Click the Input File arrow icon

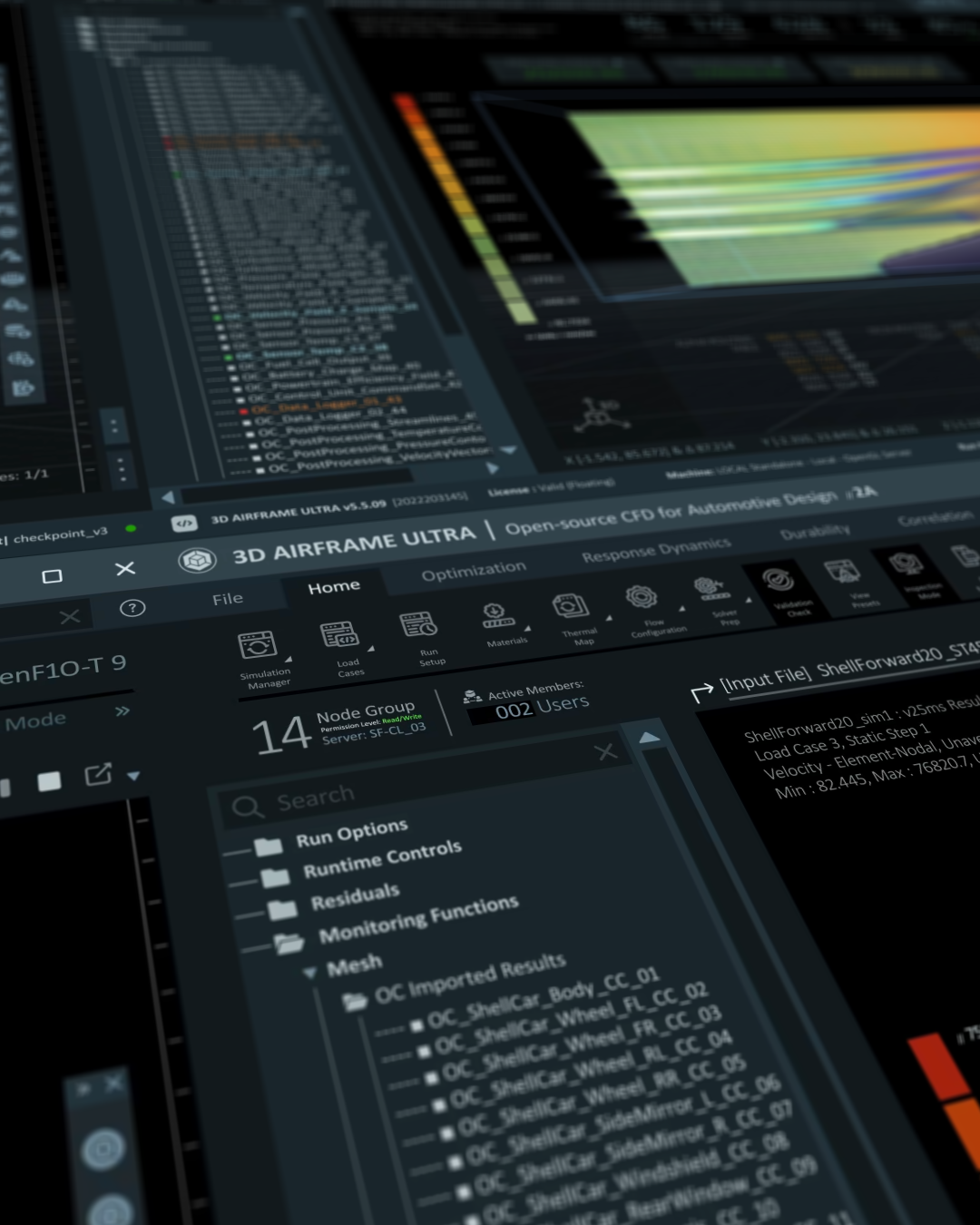point(702,693)
